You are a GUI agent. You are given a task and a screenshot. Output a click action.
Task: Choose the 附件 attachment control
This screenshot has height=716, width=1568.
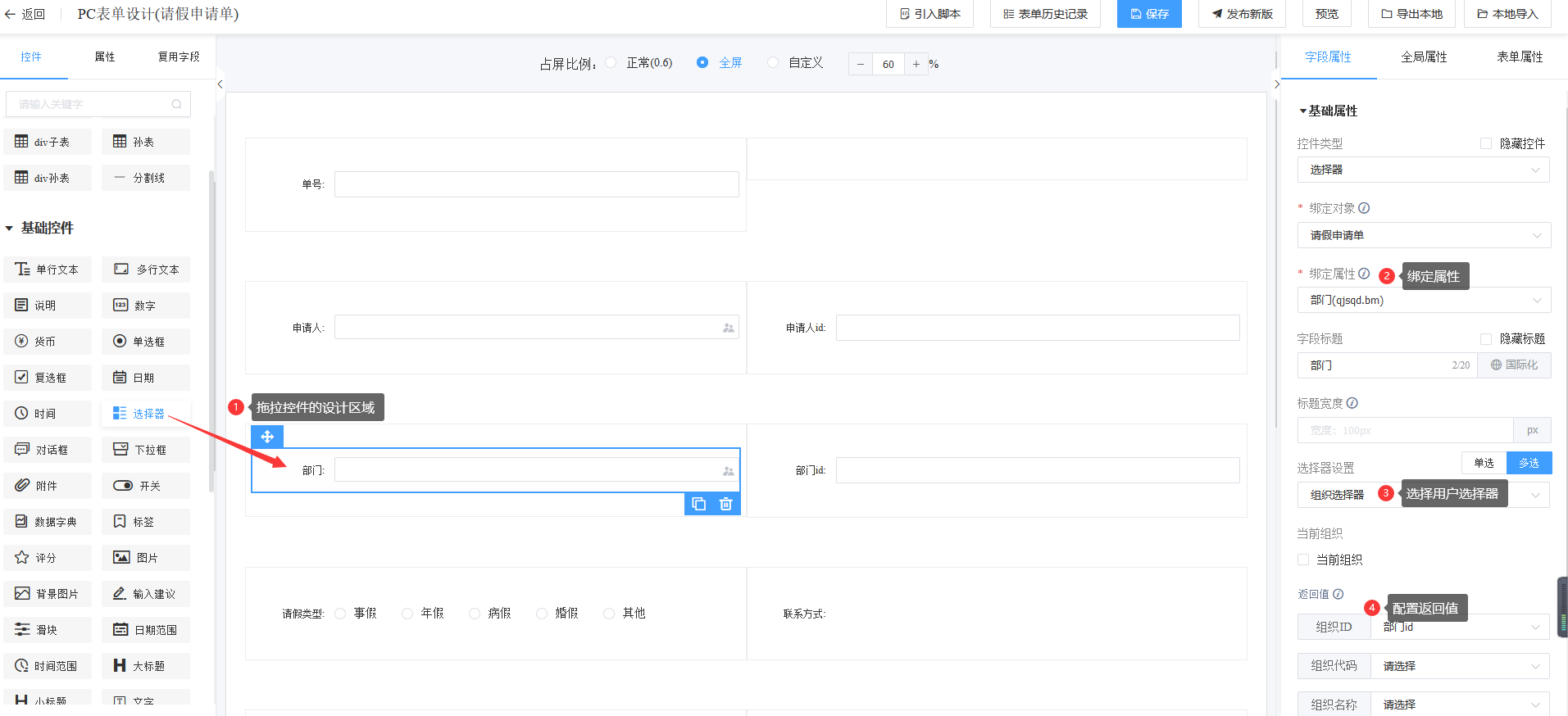[x=48, y=486]
